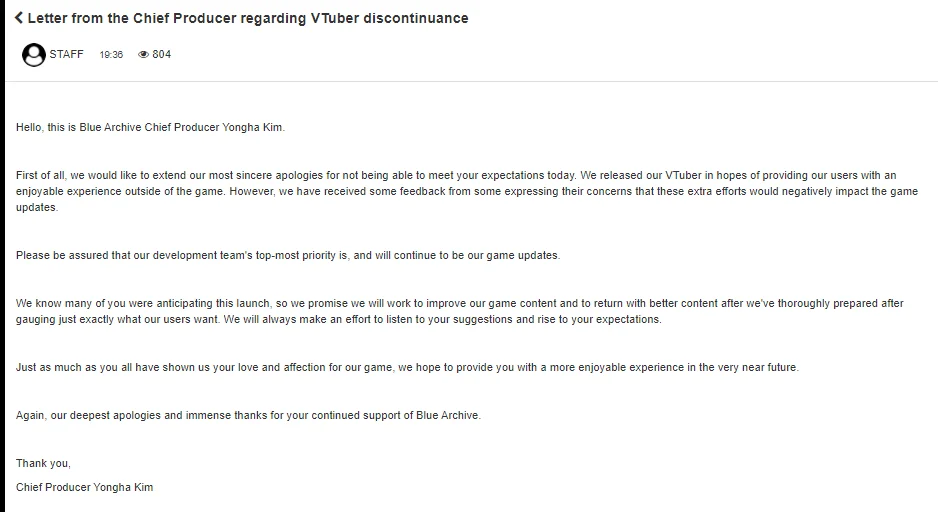This screenshot has width=938, height=512.
Task: Click the post title about VTuber discontinuance
Action: tap(248, 19)
